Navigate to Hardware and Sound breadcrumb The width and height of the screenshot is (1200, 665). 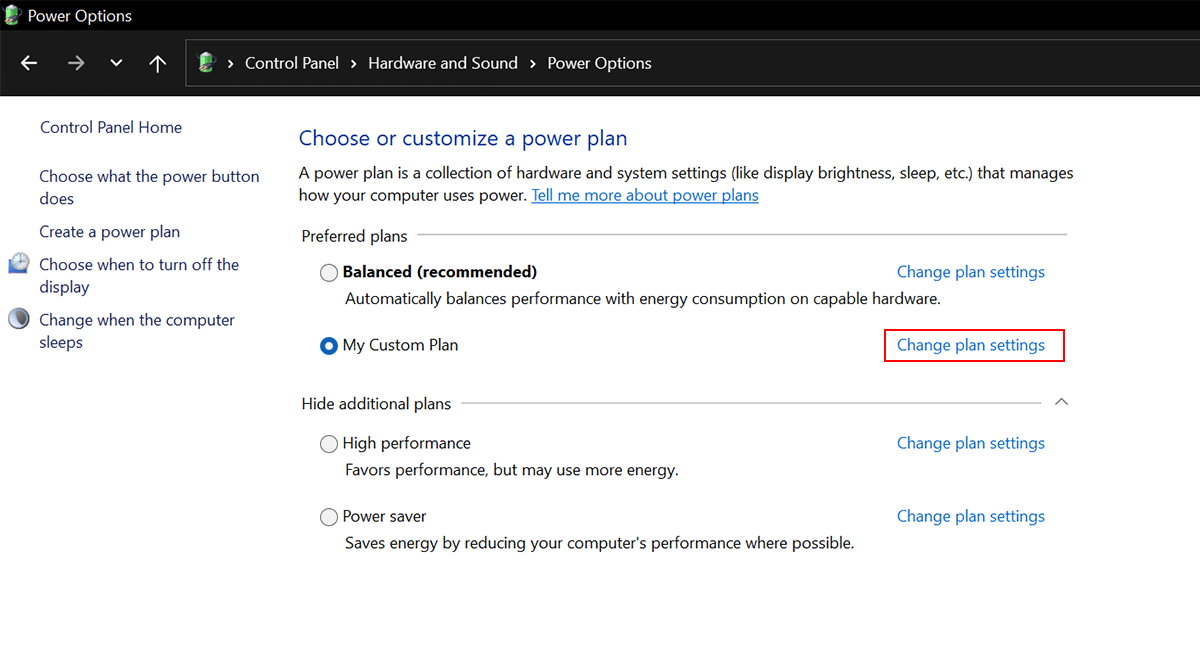442,63
